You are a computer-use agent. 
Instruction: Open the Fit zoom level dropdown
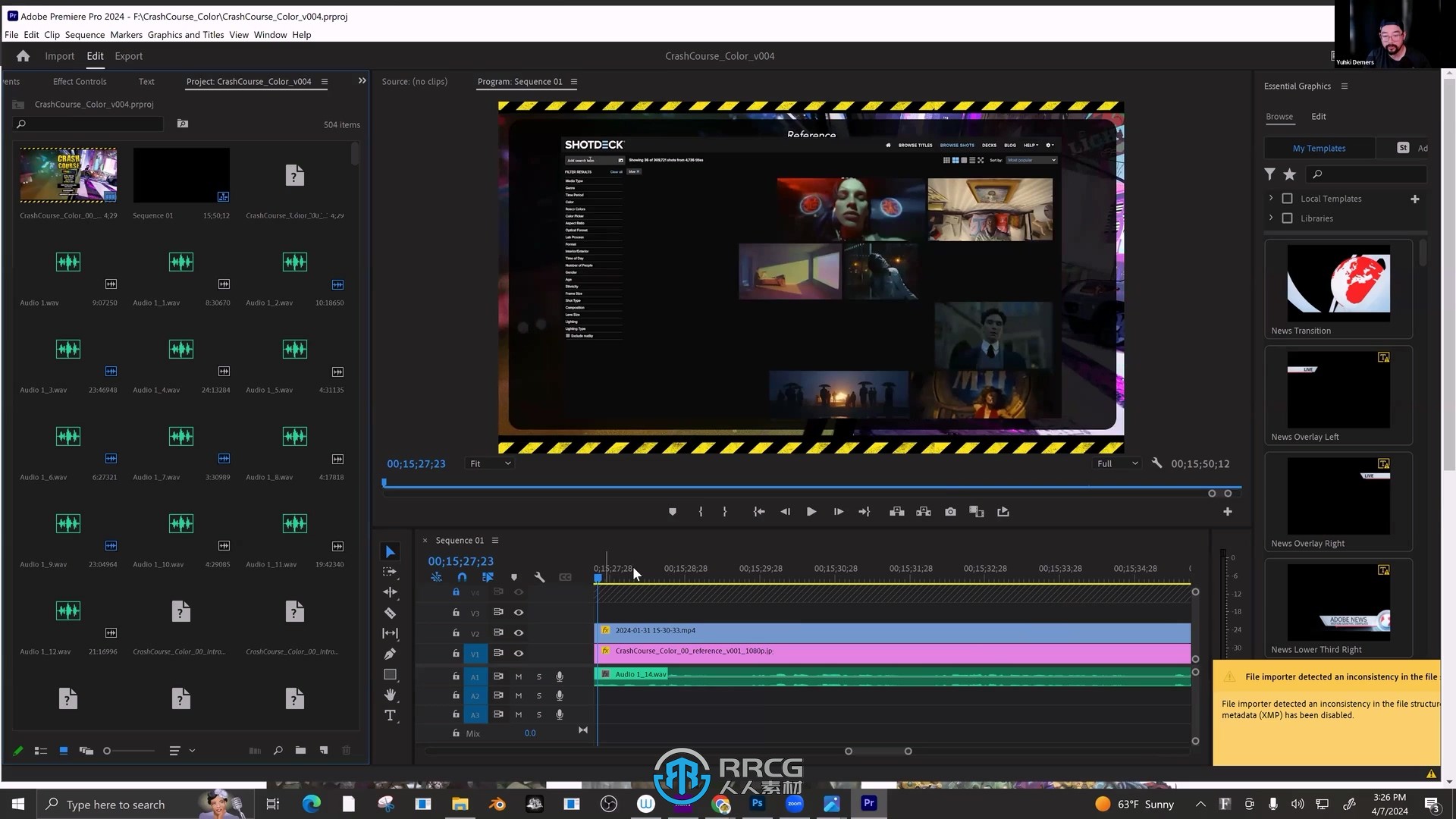point(490,463)
